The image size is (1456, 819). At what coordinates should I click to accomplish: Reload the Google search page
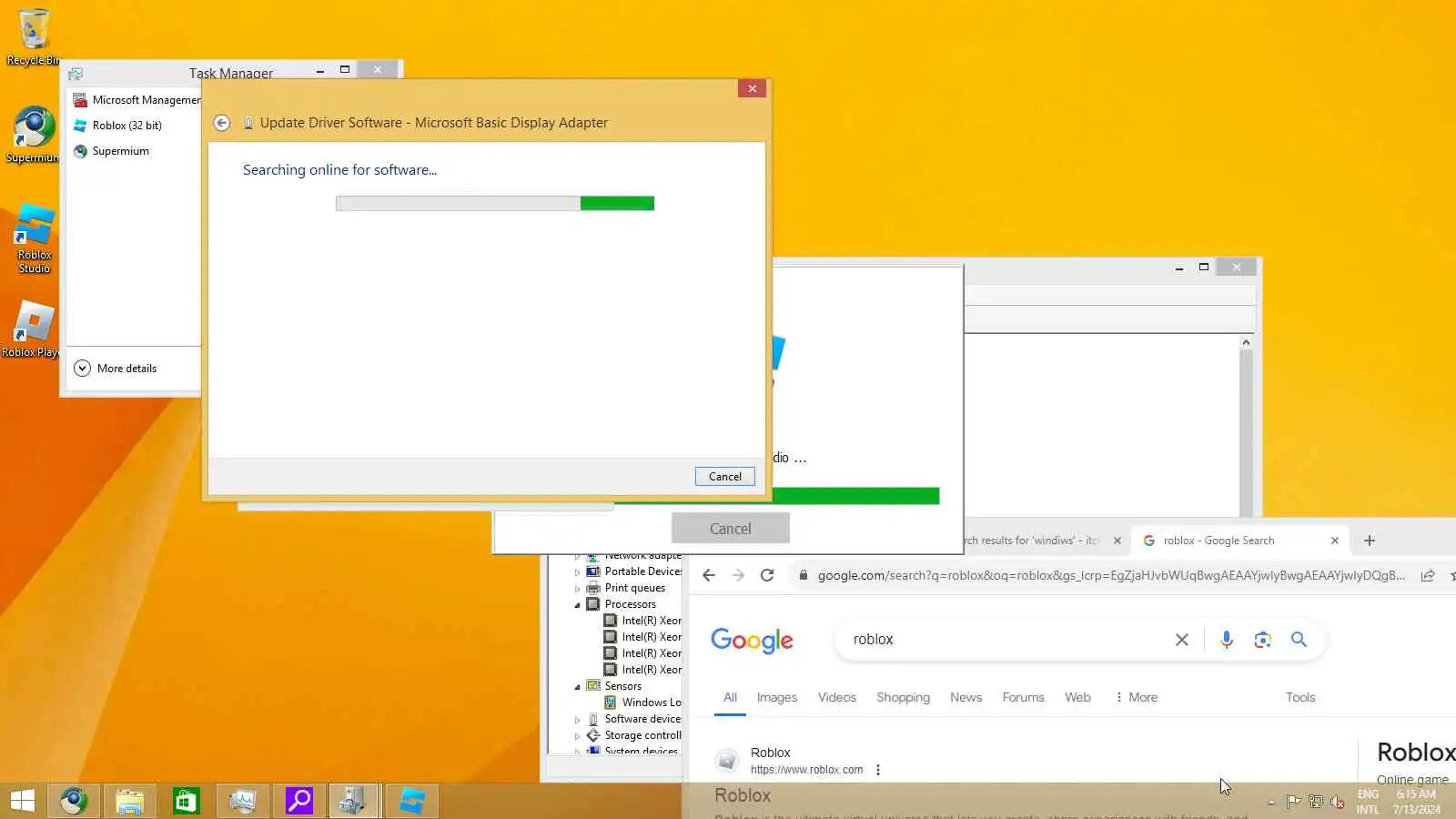pos(767,575)
